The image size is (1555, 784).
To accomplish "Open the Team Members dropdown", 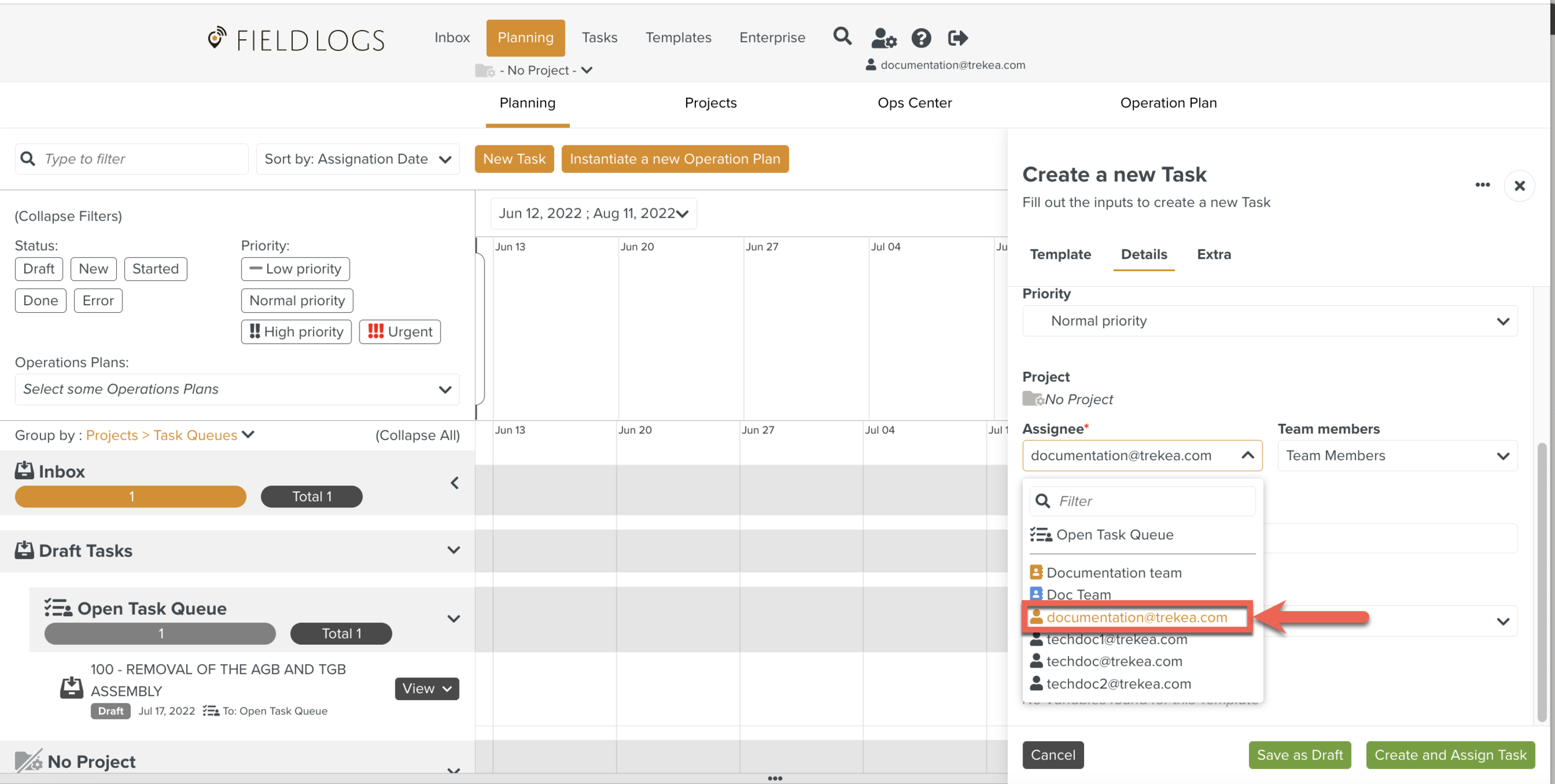I will (x=1398, y=456).
